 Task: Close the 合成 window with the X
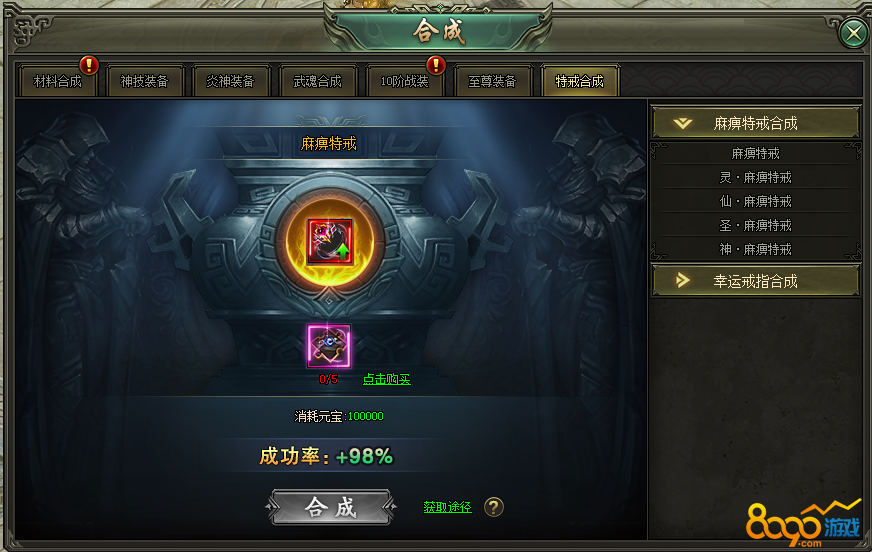[x=854, y=33]
